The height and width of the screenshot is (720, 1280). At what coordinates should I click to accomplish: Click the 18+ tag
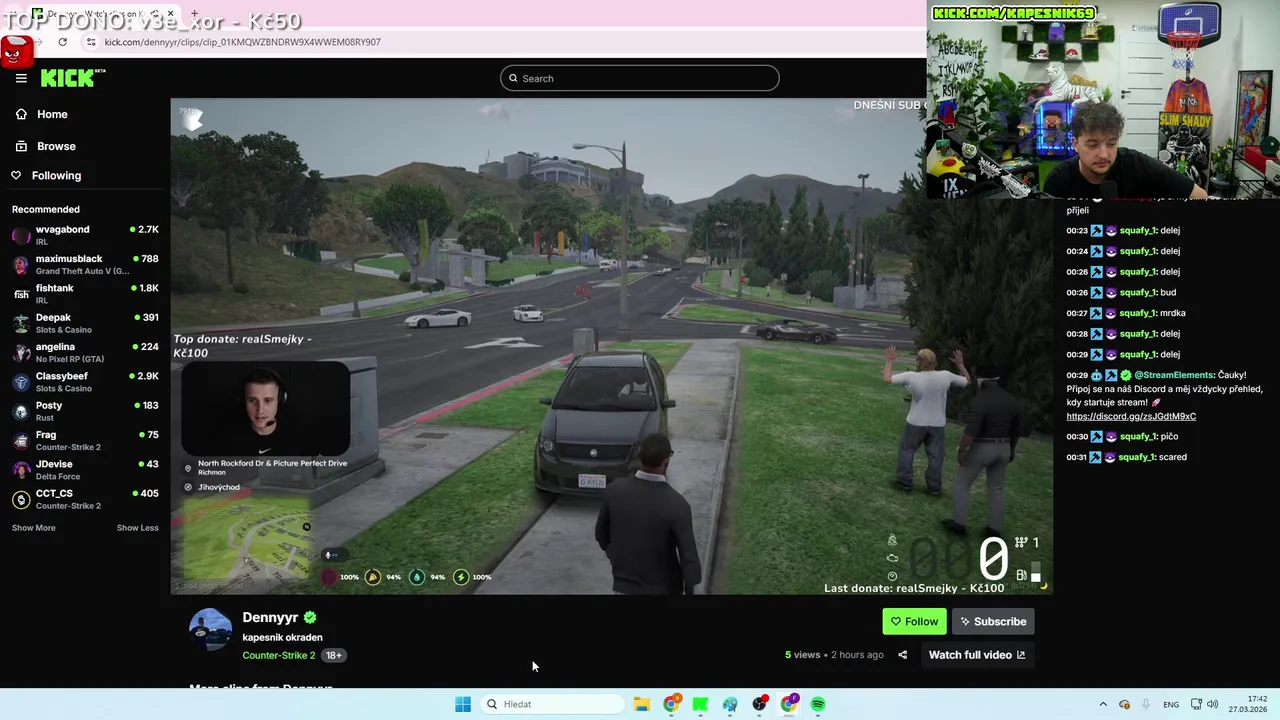[333, 655]
